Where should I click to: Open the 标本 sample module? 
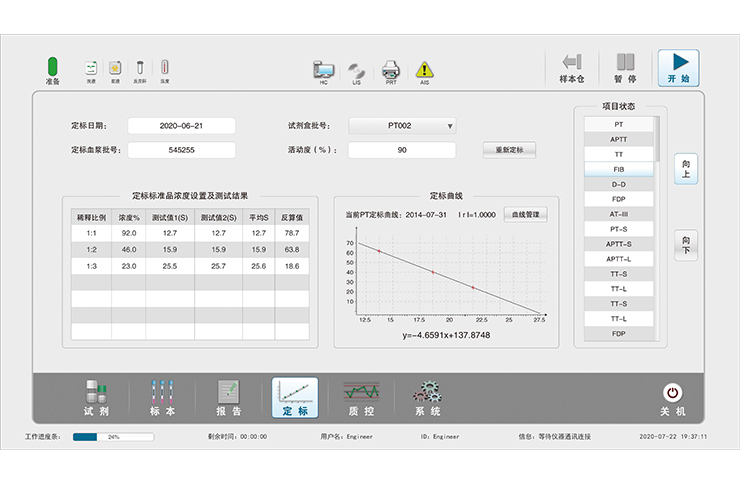(x=162, y=398)
